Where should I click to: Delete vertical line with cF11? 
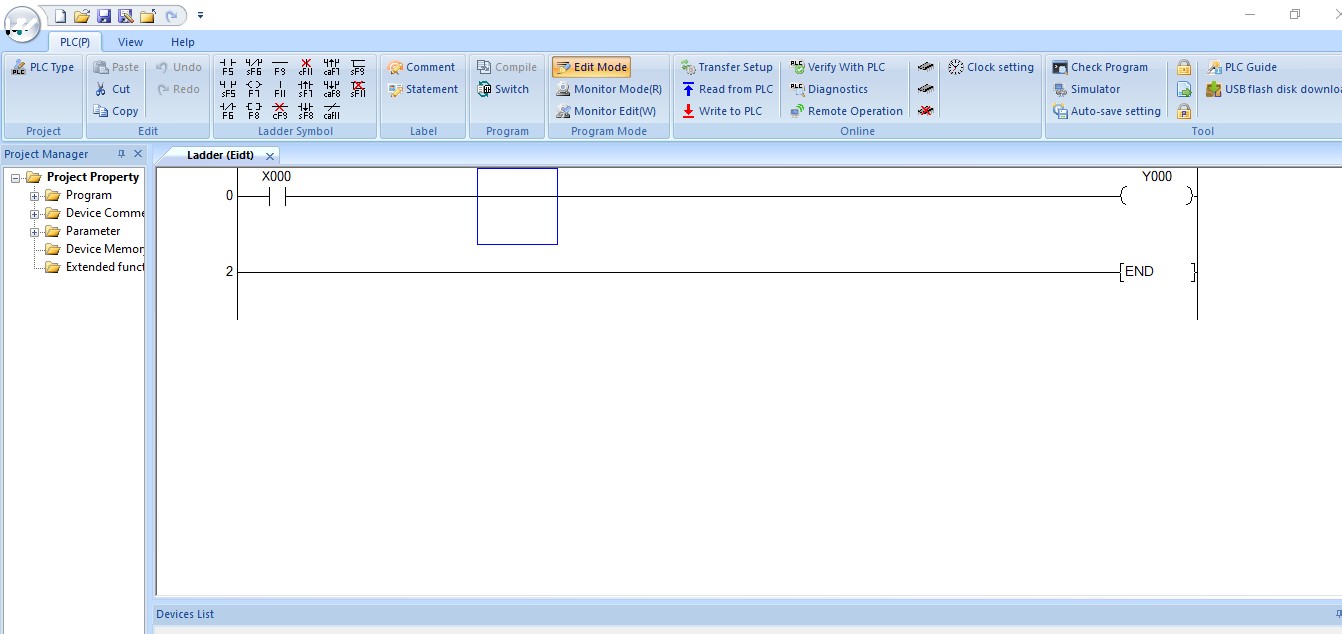[x=306, y=67]
